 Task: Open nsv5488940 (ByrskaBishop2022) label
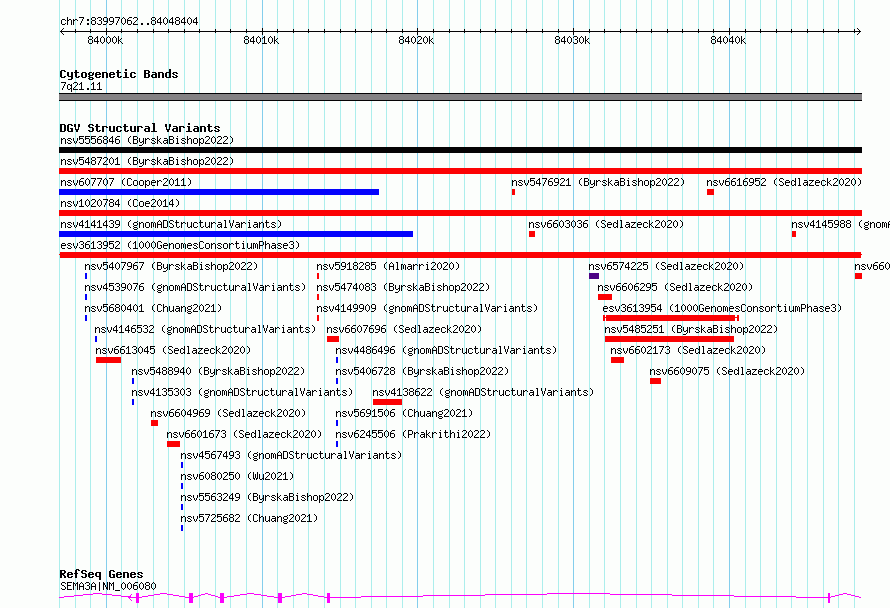218,371
